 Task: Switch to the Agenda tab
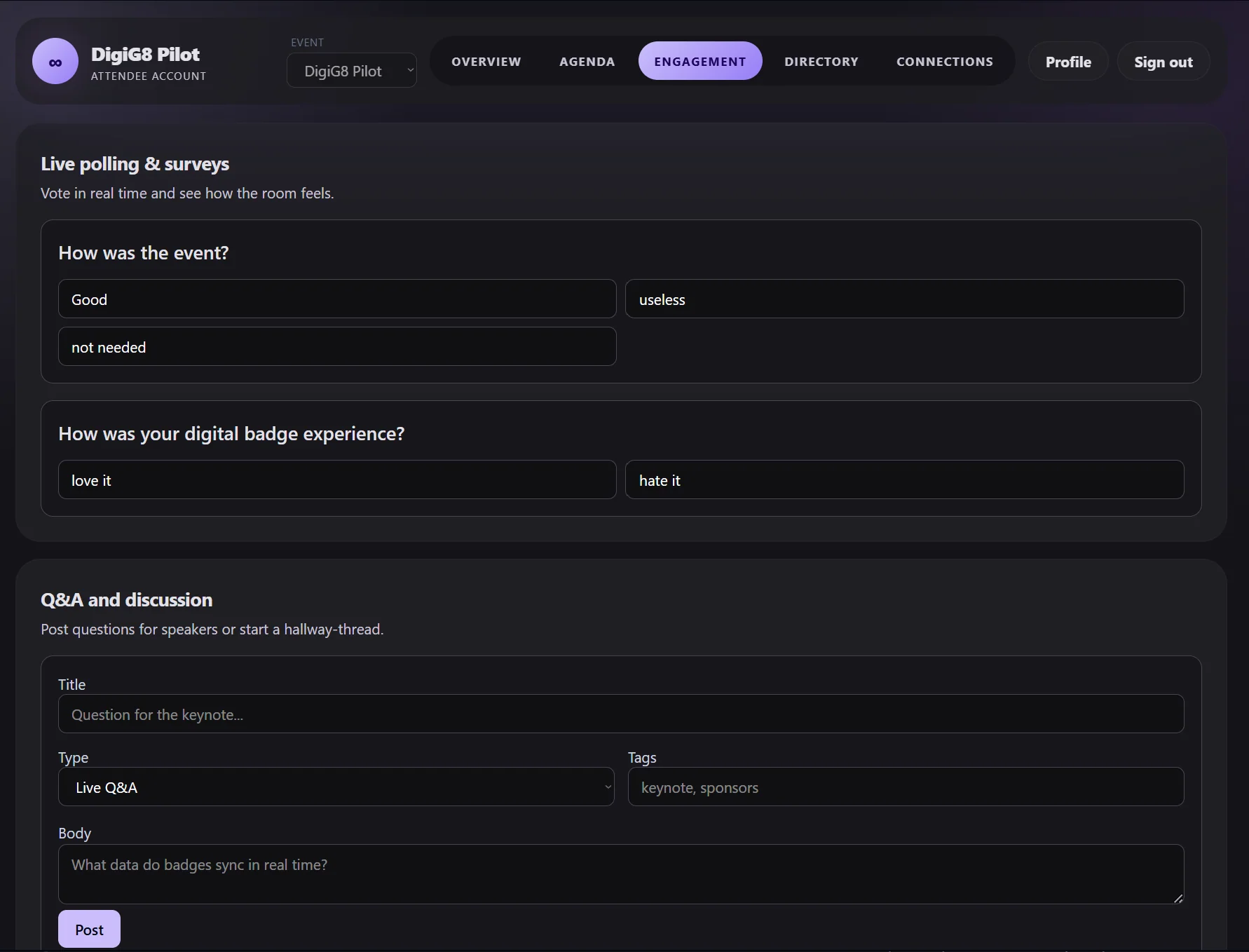[x=587, y=61]
